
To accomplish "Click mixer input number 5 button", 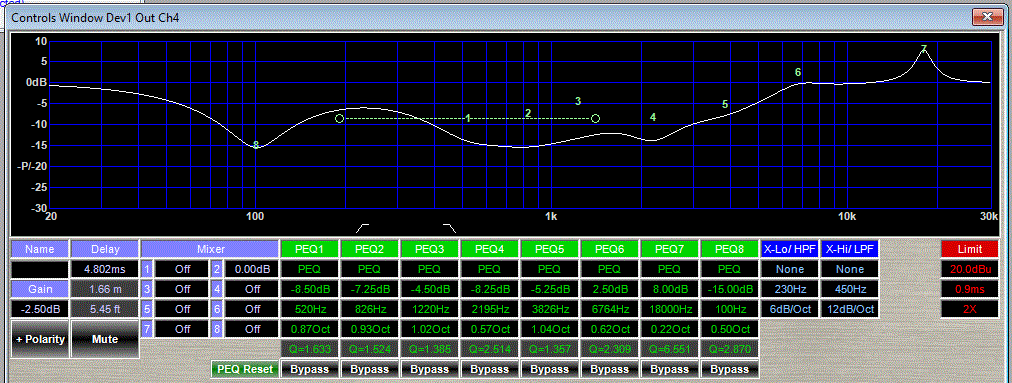I will click(x=147, y=309).
